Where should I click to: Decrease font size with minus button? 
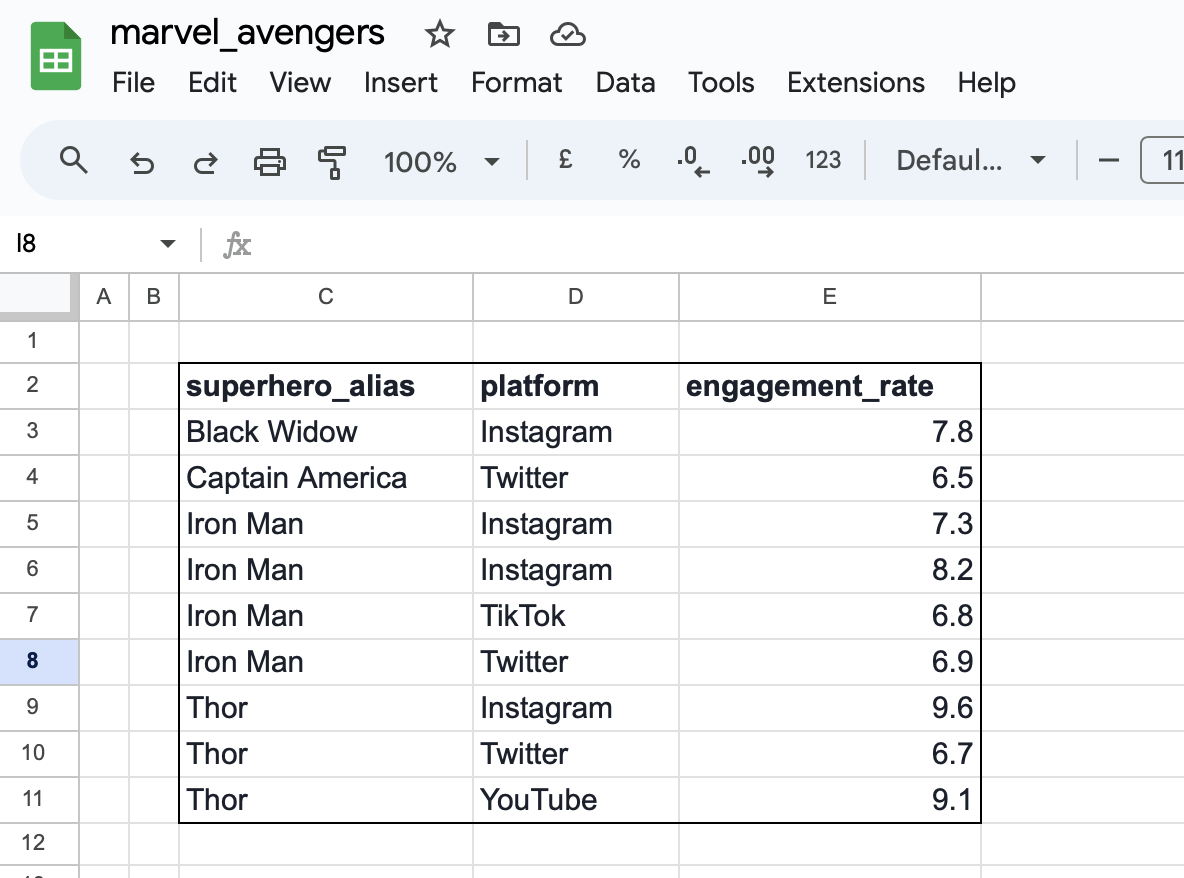pyautogui.click(x=1109, y=160)
